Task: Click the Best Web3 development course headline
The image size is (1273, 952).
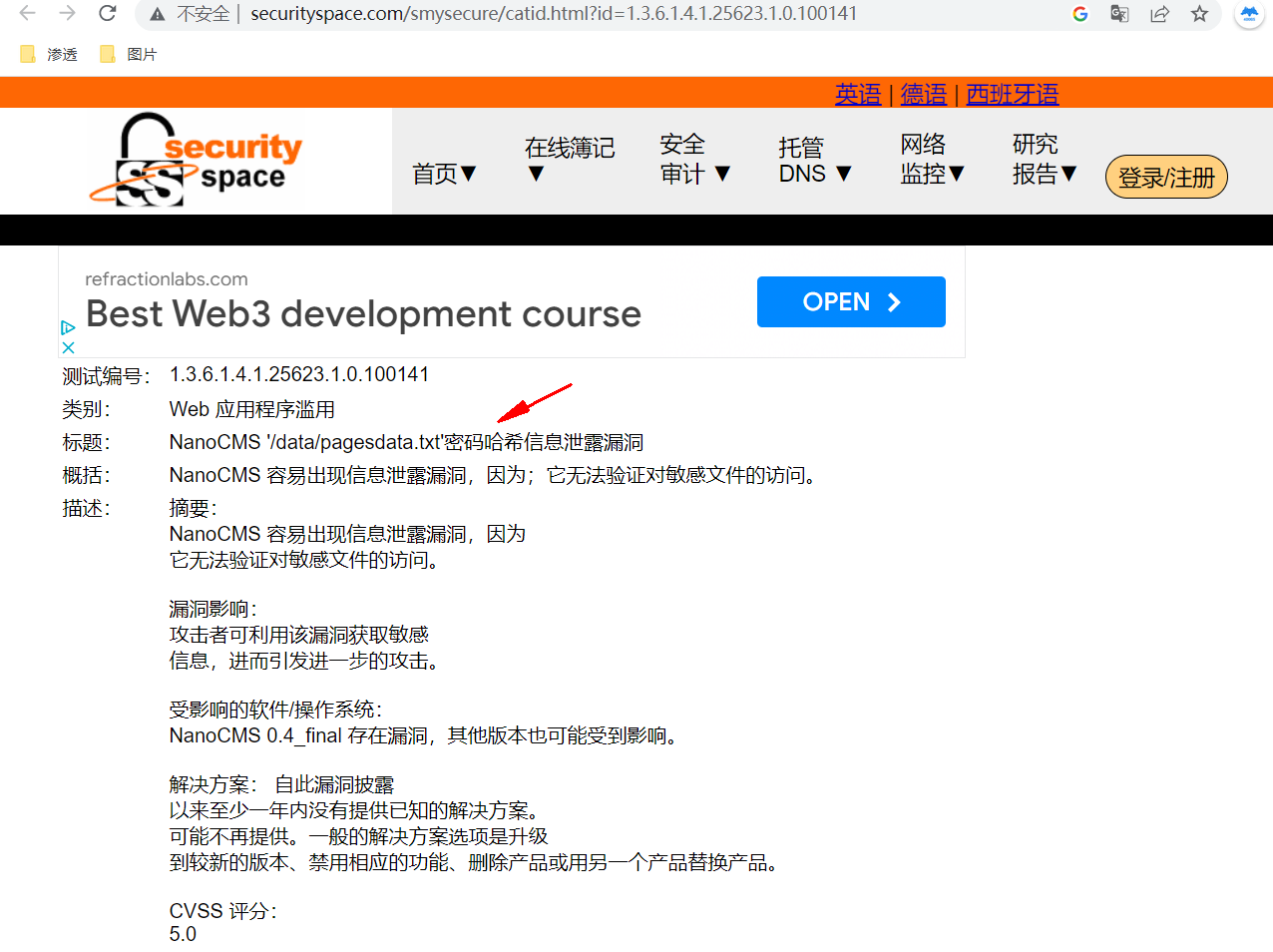Action: point(364,314)
